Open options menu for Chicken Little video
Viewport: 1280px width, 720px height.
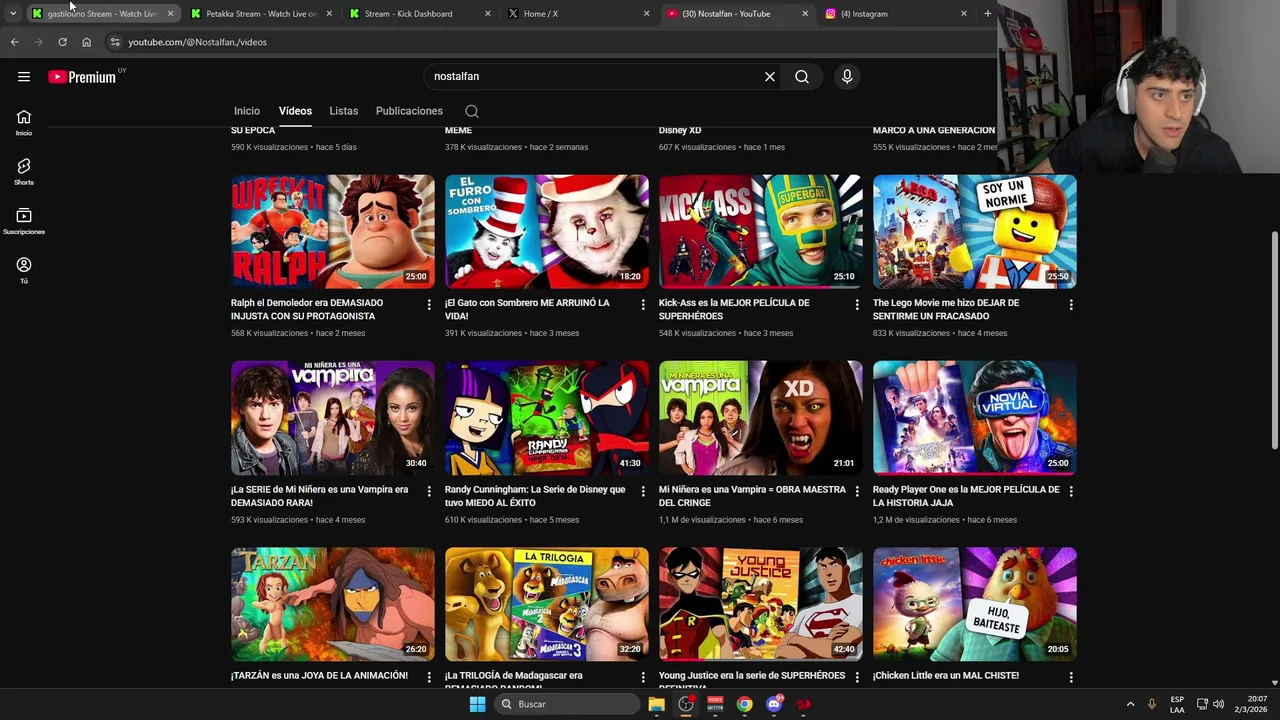[x=1071, y=677]
